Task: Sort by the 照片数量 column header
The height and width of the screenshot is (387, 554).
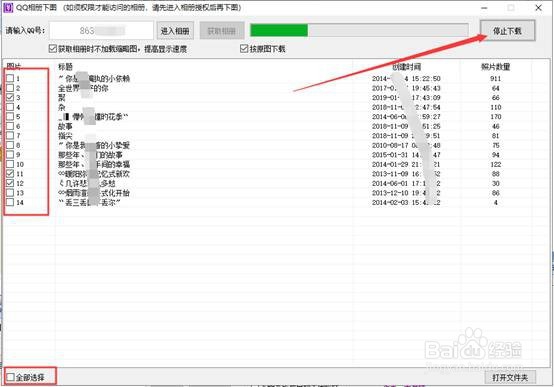Action: [495, 66]
